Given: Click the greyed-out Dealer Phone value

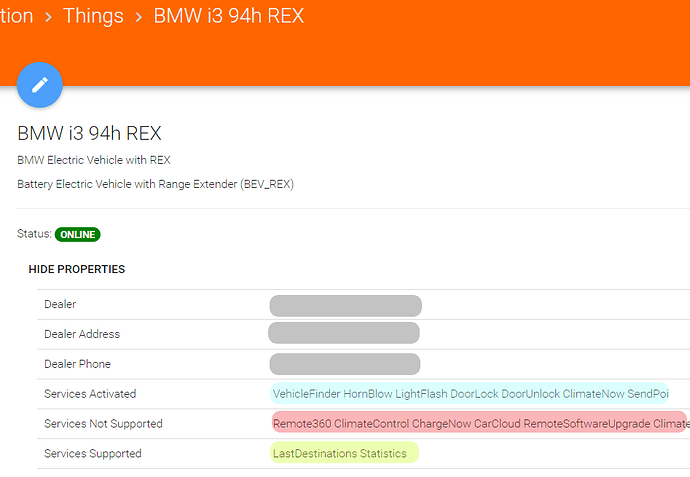Looking at the screenshot, I should [345, 364].
